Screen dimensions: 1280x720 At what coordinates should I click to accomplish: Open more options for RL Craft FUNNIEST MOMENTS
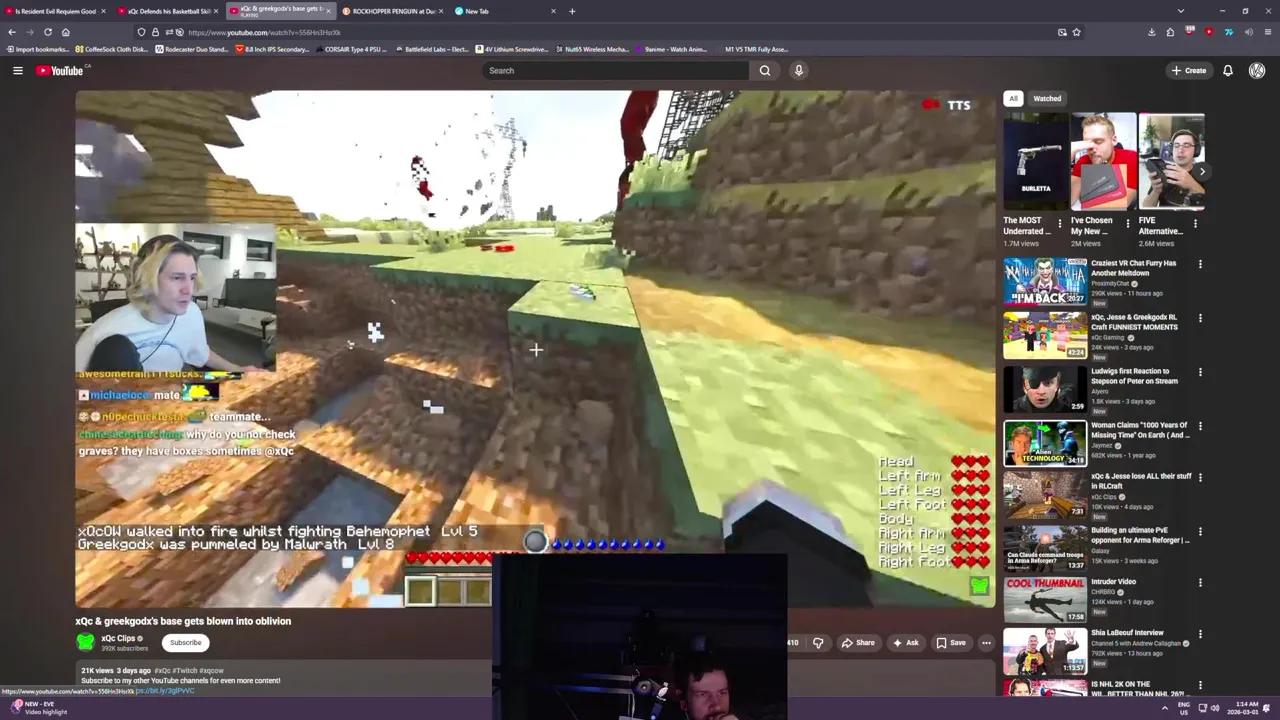(1200, 318)
